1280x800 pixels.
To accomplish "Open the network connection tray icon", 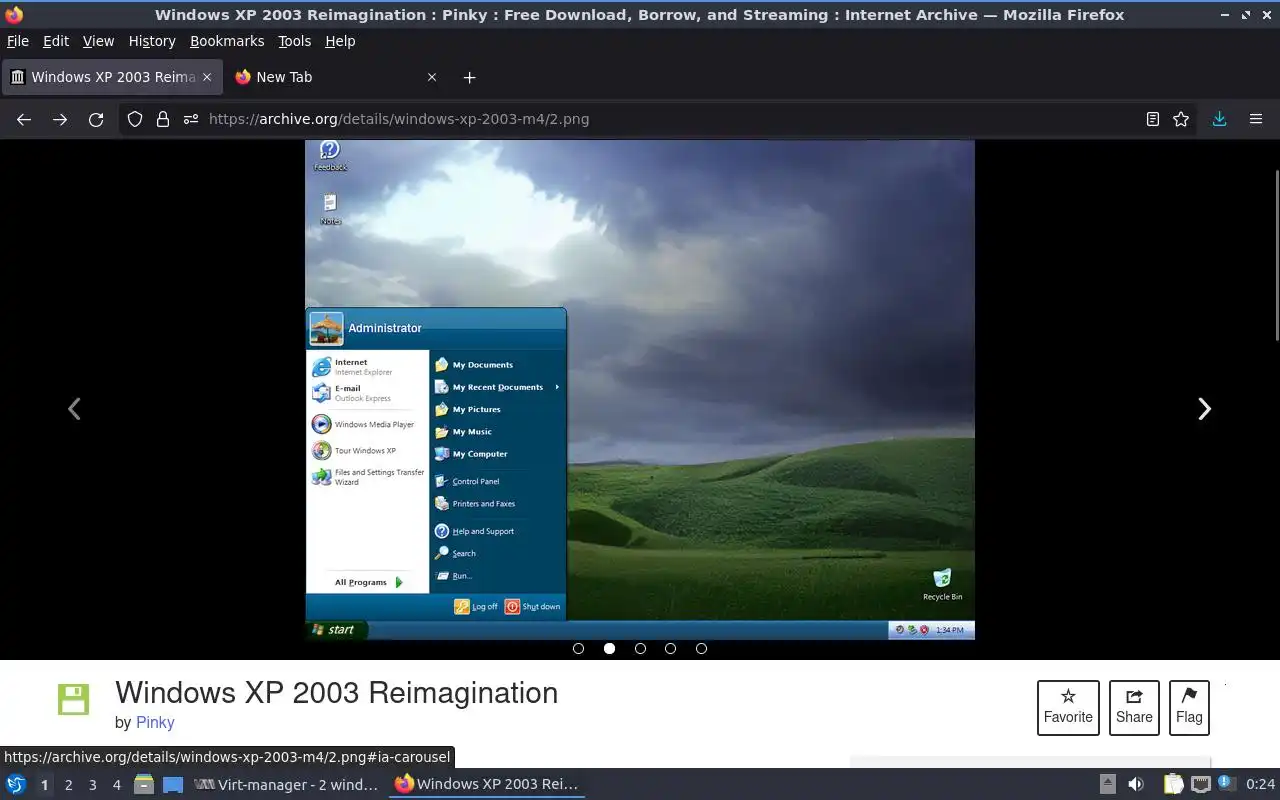I will pos(1200,784).
